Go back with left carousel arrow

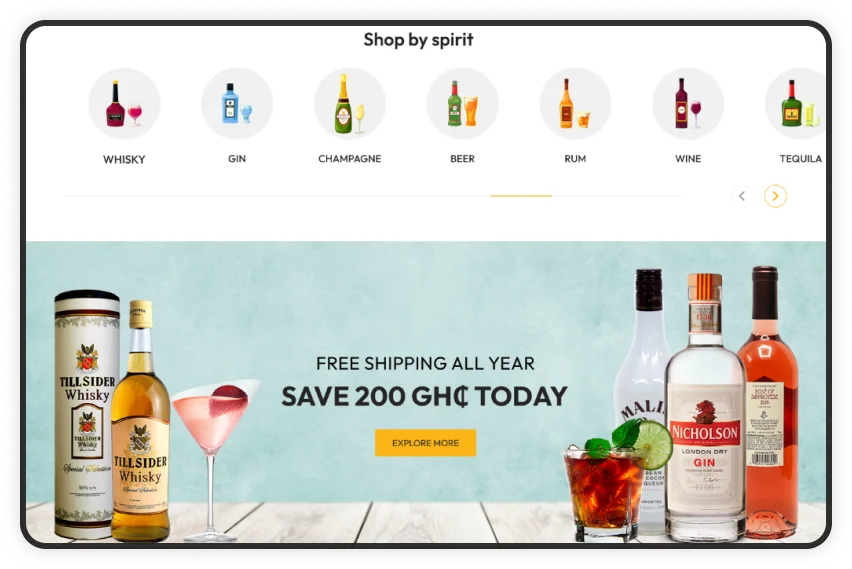742,196
